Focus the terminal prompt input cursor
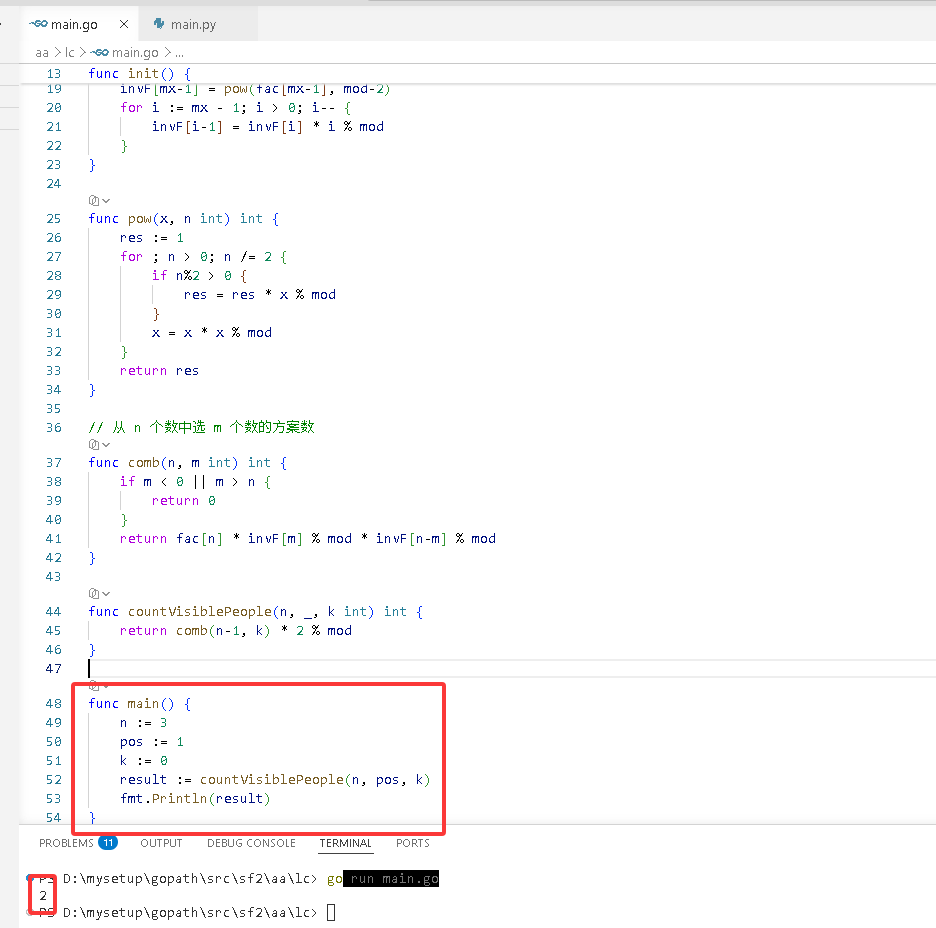936x928 pixels. [x=331, y=912]
